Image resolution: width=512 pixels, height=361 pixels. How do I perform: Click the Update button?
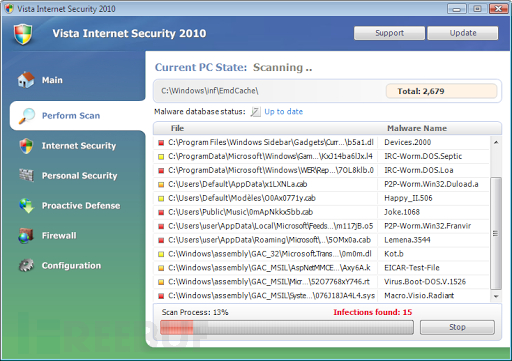463,33
